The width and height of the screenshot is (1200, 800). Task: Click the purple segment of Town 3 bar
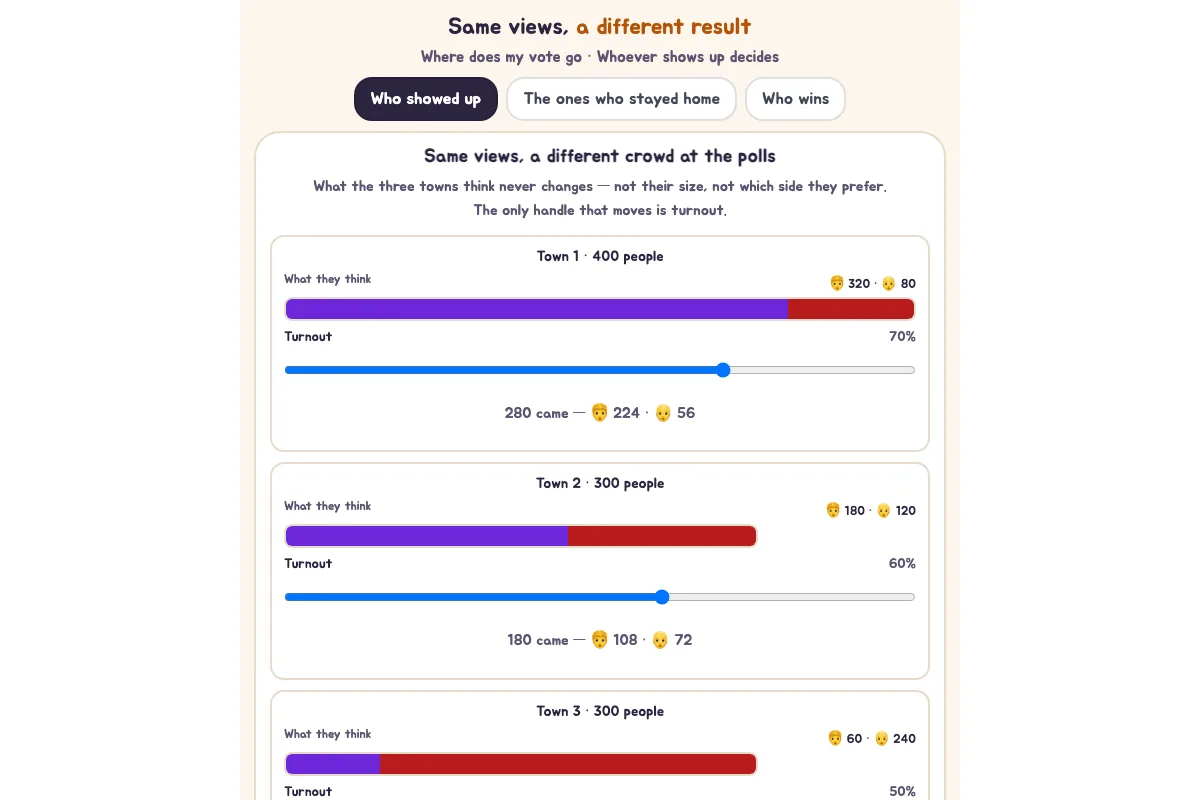pos(333,764)
